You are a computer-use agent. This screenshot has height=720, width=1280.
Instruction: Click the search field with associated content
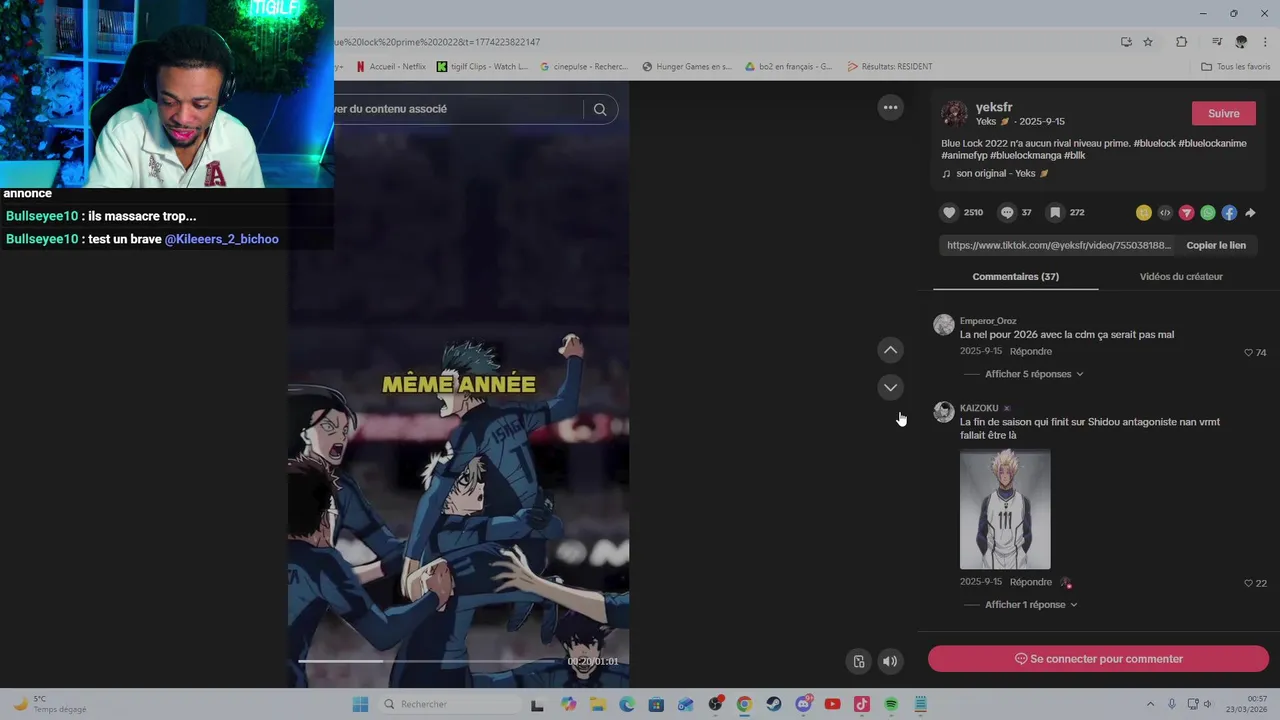(x=456, y=109)
